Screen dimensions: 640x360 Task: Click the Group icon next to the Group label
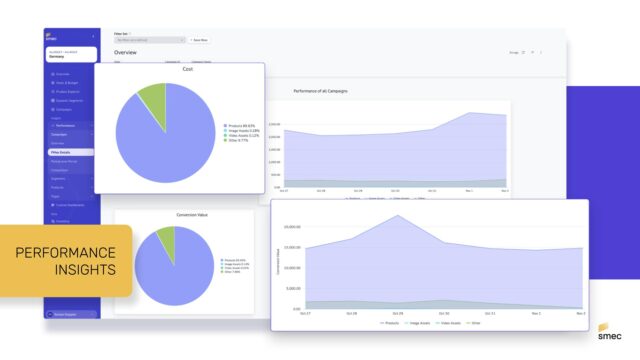523,53
